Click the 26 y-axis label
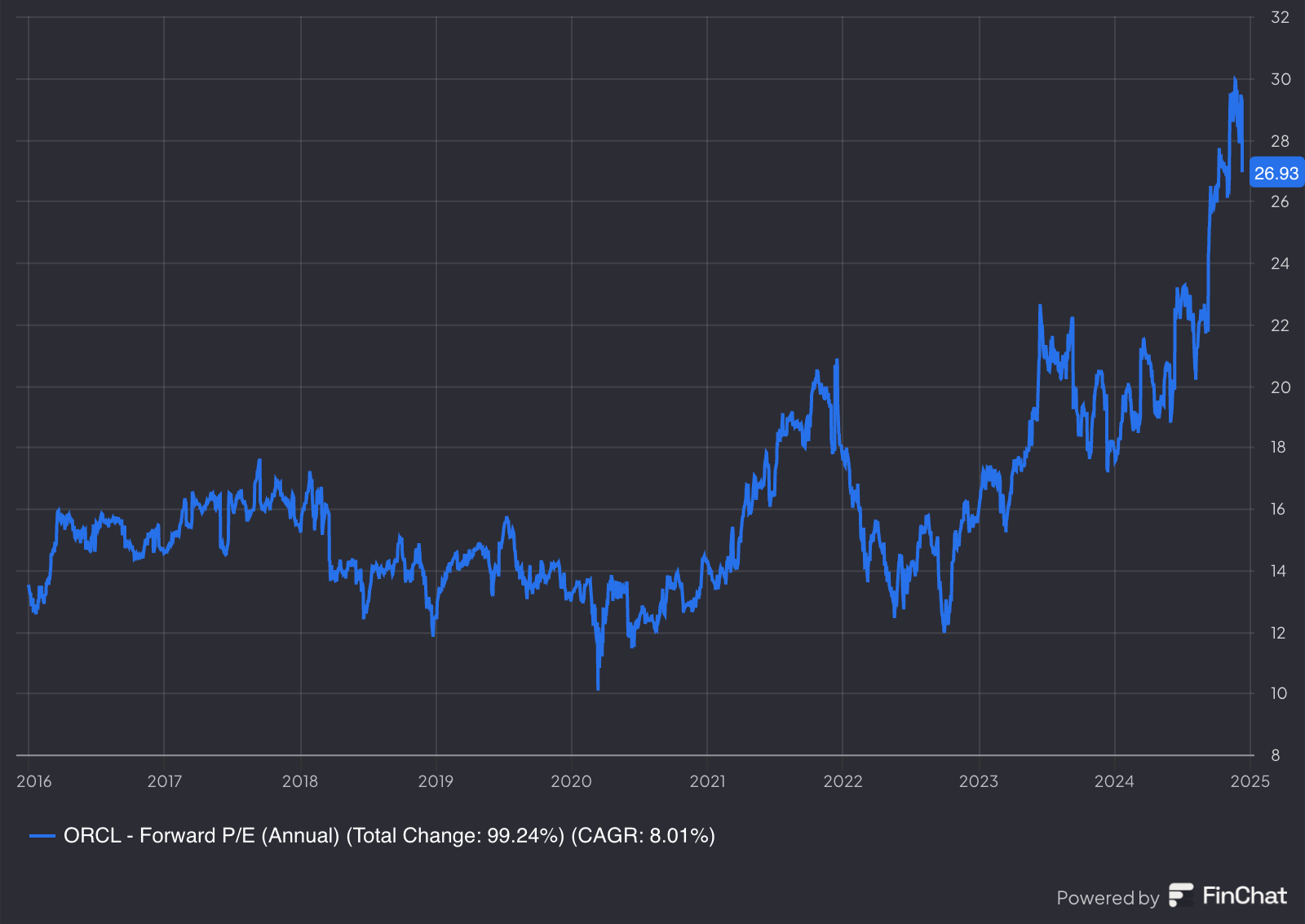Image resolution: width=1305 pixels, height=924 pixels. coord(1281,201)
